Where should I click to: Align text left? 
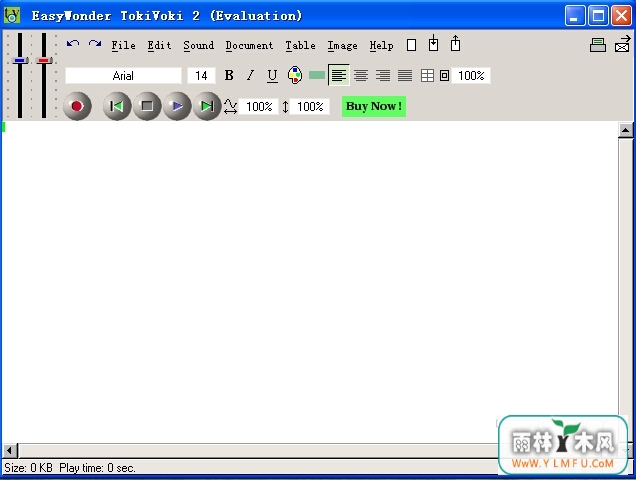[339, 75]
